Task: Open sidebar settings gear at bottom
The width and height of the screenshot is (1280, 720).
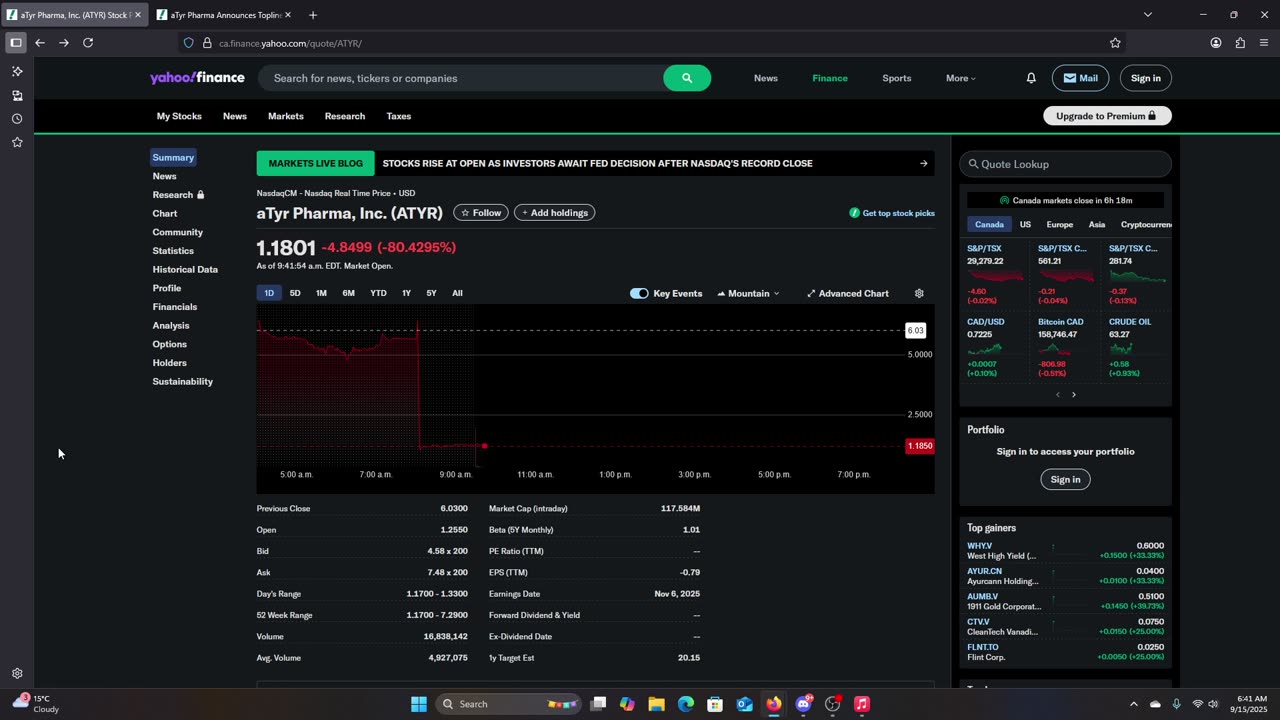Action: [17, 674]
